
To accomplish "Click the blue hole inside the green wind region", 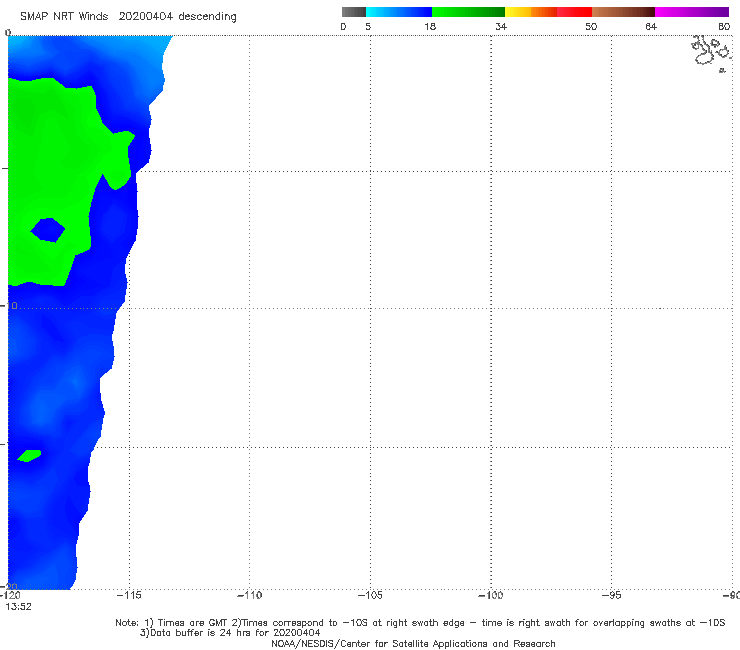I will 48,230.
